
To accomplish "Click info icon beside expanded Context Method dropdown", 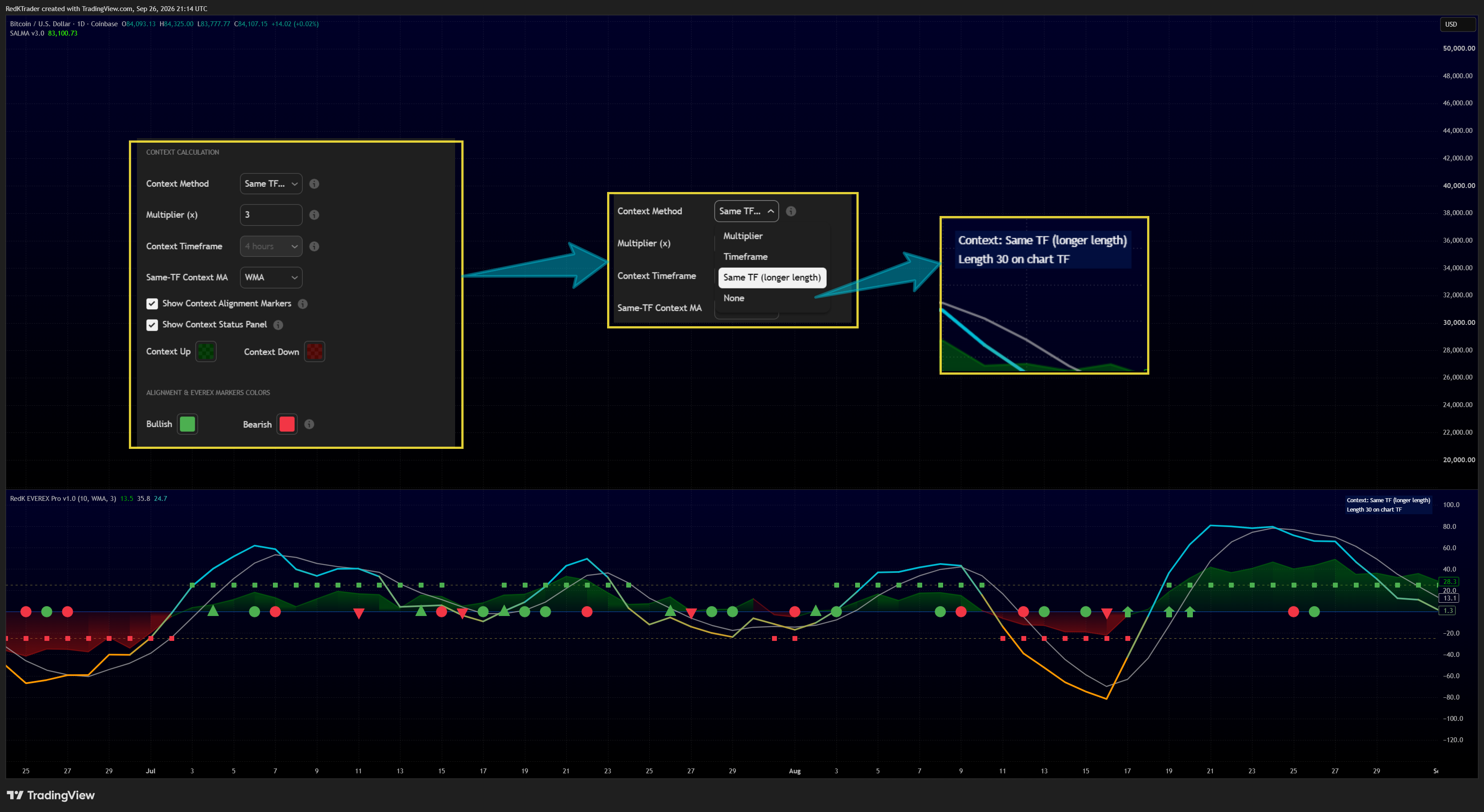I will pos(791,212).
